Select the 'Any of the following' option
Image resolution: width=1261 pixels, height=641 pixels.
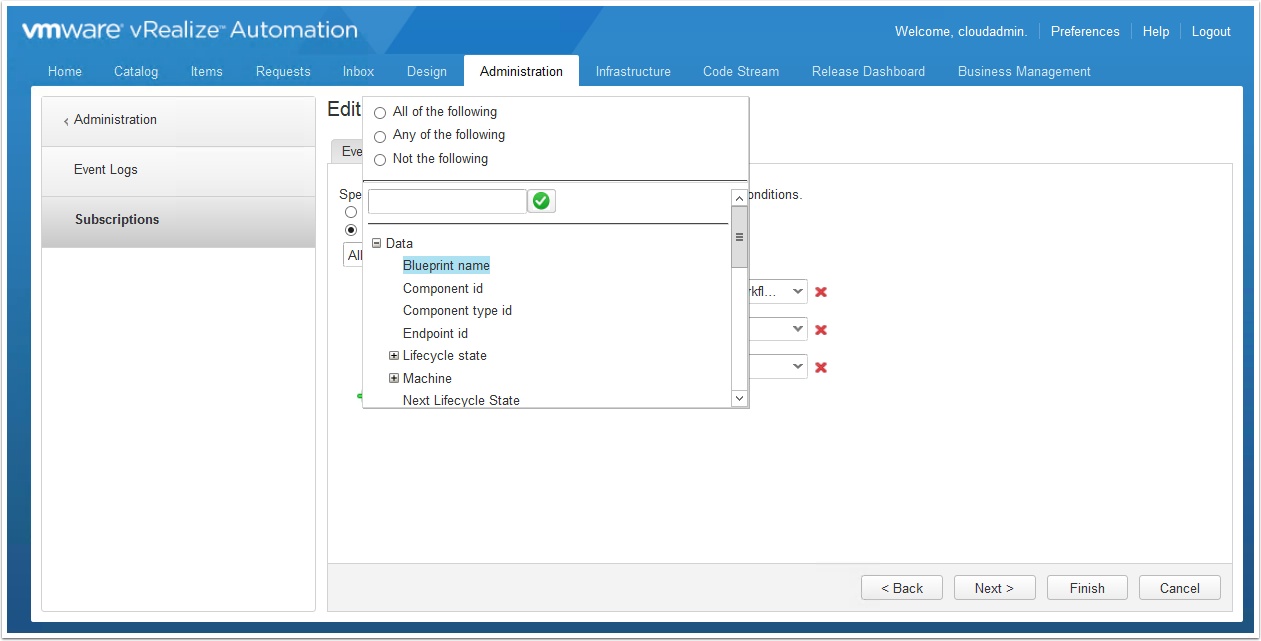pos(380,136)
